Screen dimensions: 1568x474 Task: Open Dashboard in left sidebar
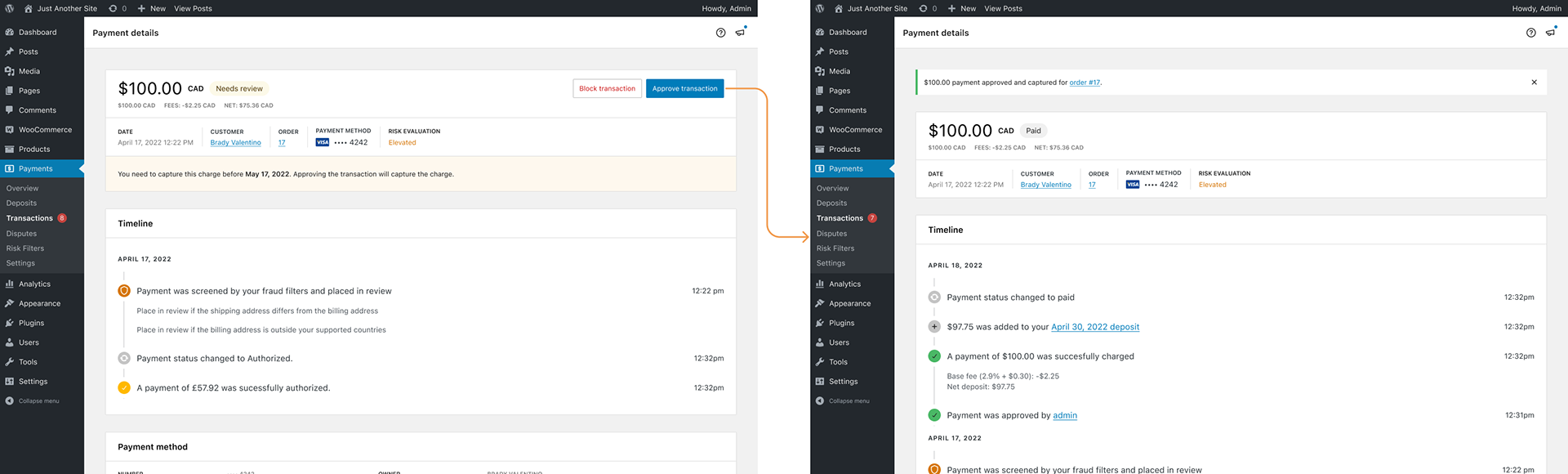[42, 32]
